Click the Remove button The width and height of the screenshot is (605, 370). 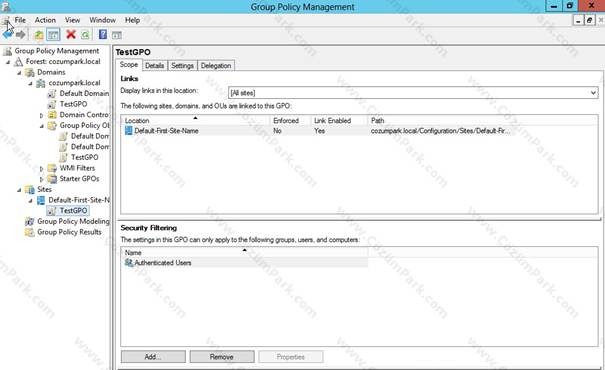coord(222,357)
